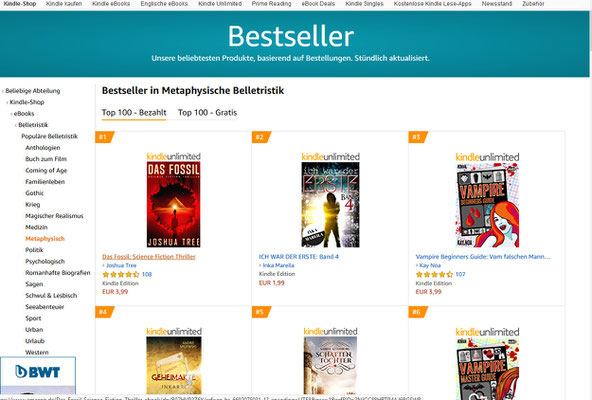Go up to Beliebige Abteilung category
Image resolution: width=592 pixels, height=400 pixels.
point(32,91)
